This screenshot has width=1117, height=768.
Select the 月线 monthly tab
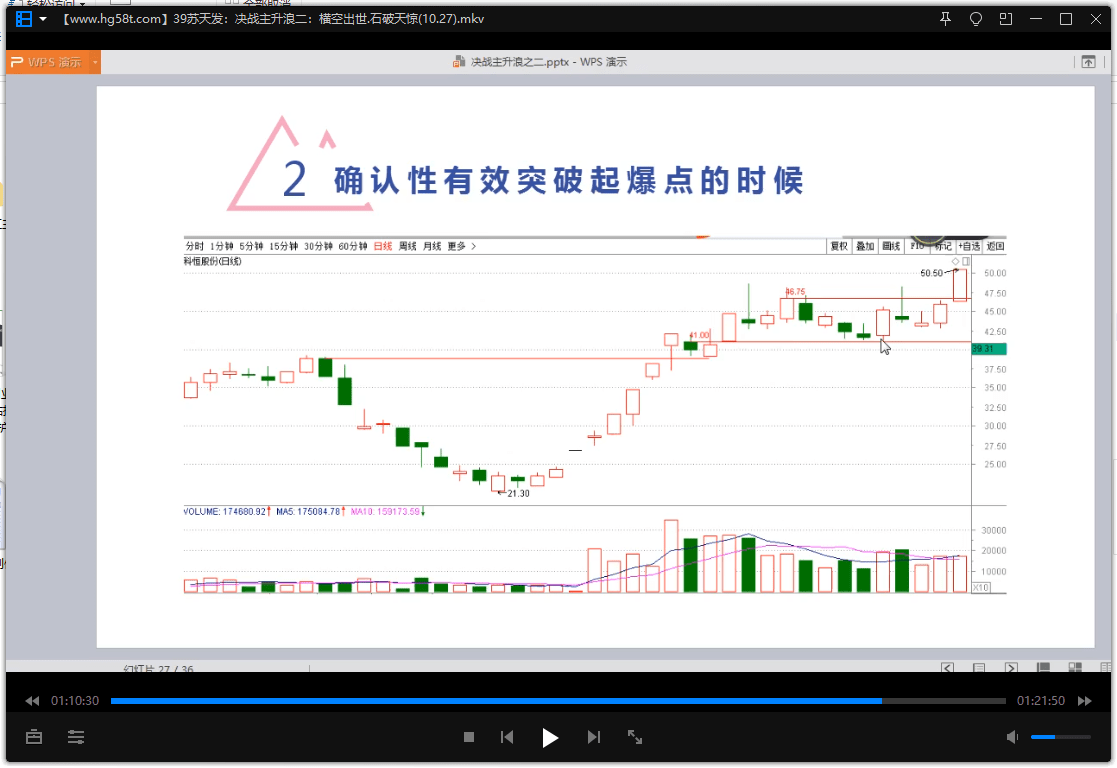432,247
